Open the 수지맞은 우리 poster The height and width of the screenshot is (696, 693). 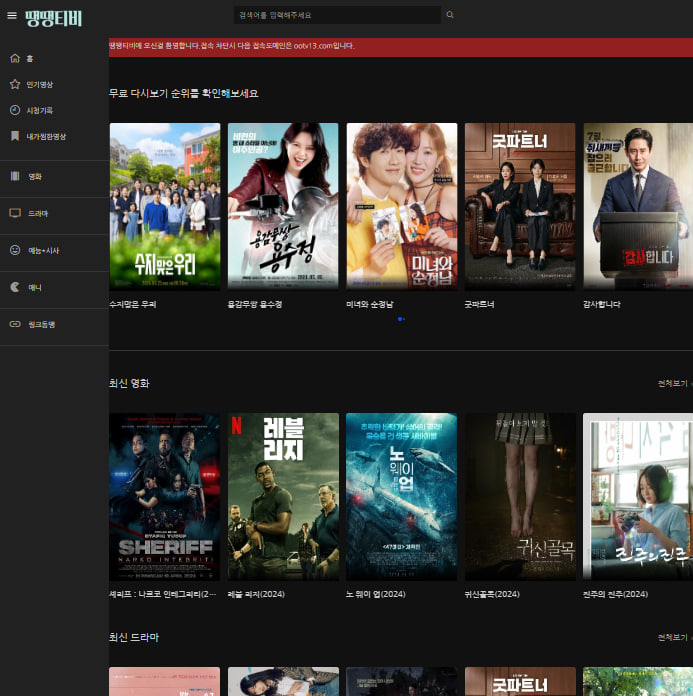pos(165,206)
